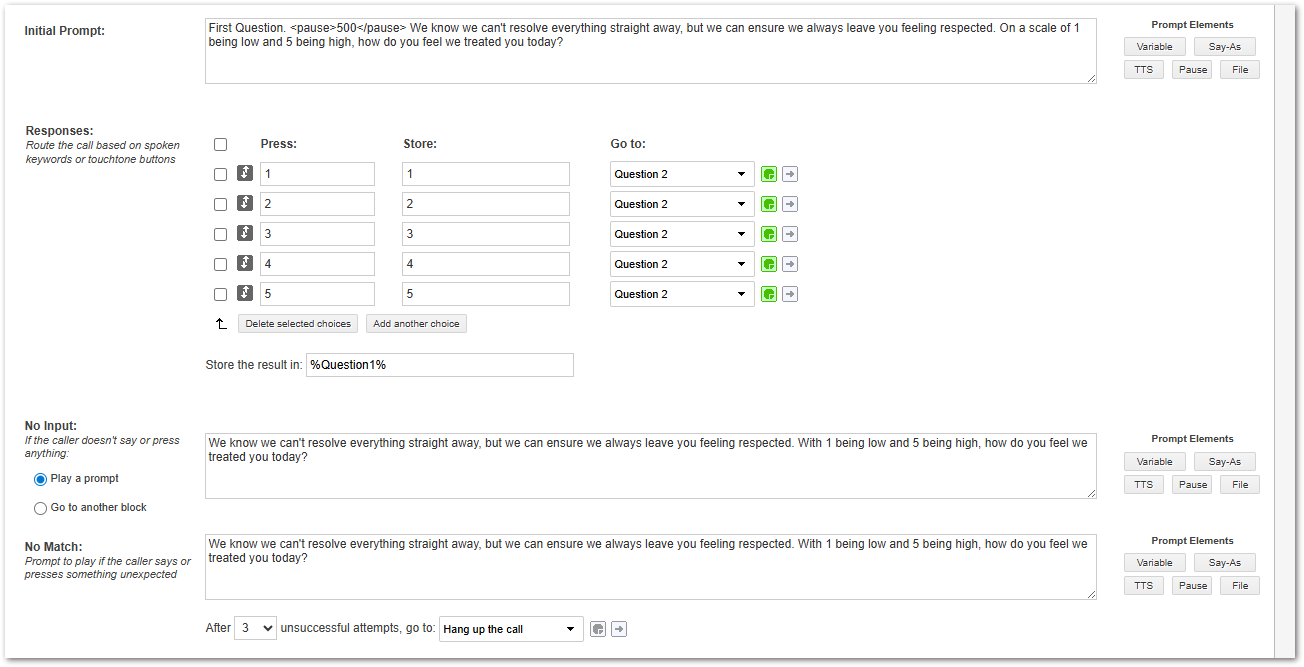The height and width of the screenshot is (667, 1304).
Task: Expand the unsuccessful attempts count dropdown
Action: click(255, 629)
